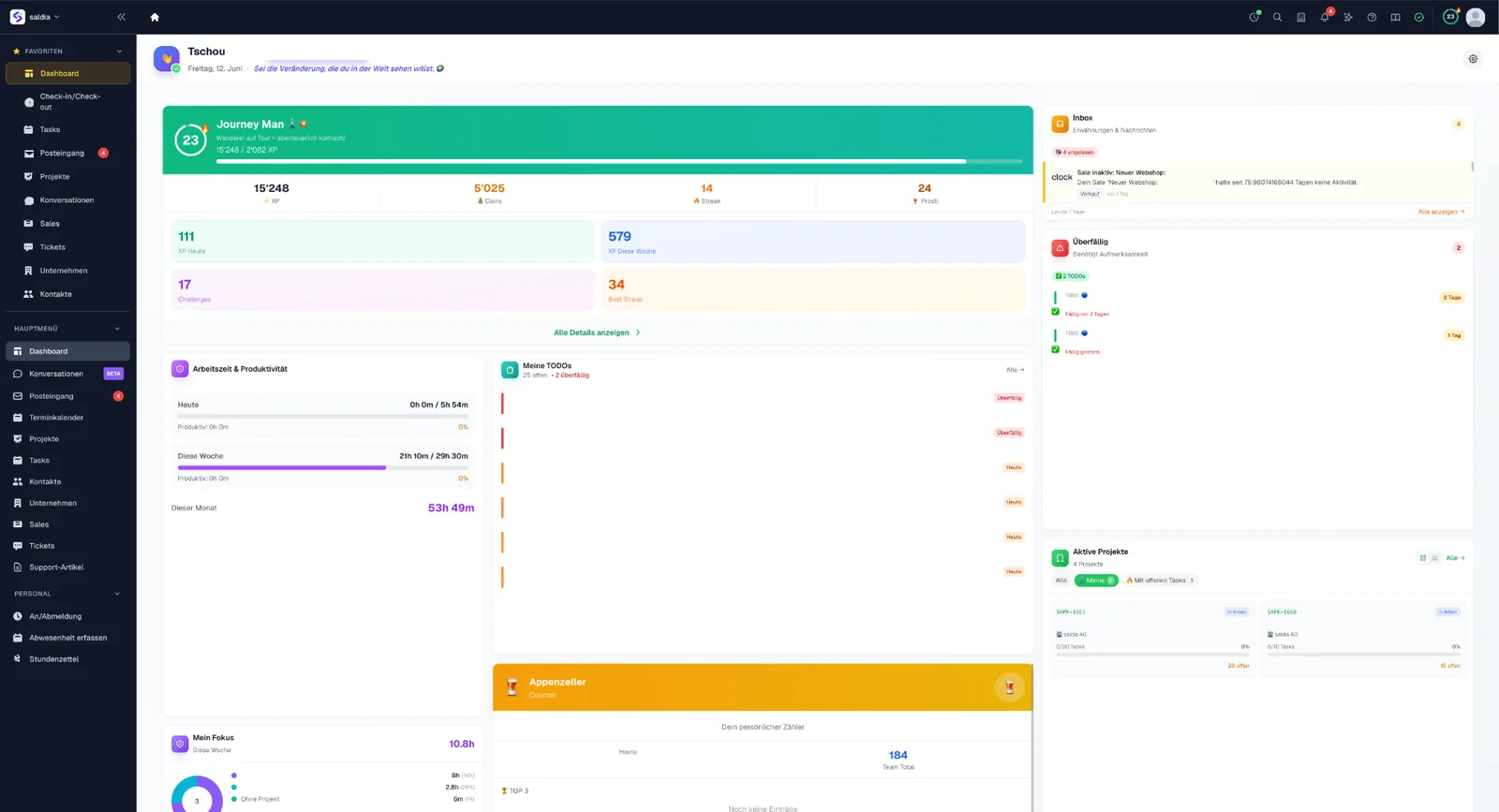Click the building icon in top bar

1300,17
